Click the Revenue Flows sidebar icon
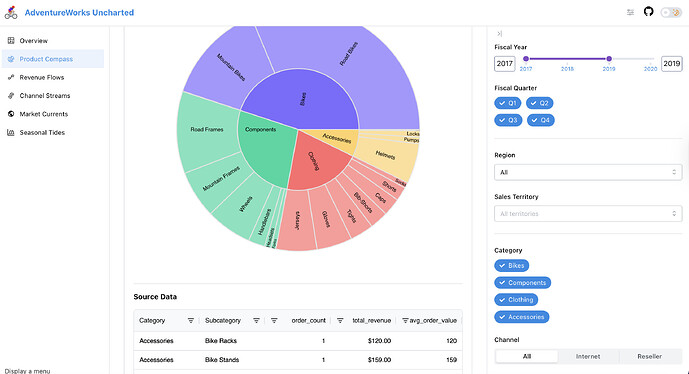Image resolution: width=689 pixels, height=374 pixels. click(11, 77)
